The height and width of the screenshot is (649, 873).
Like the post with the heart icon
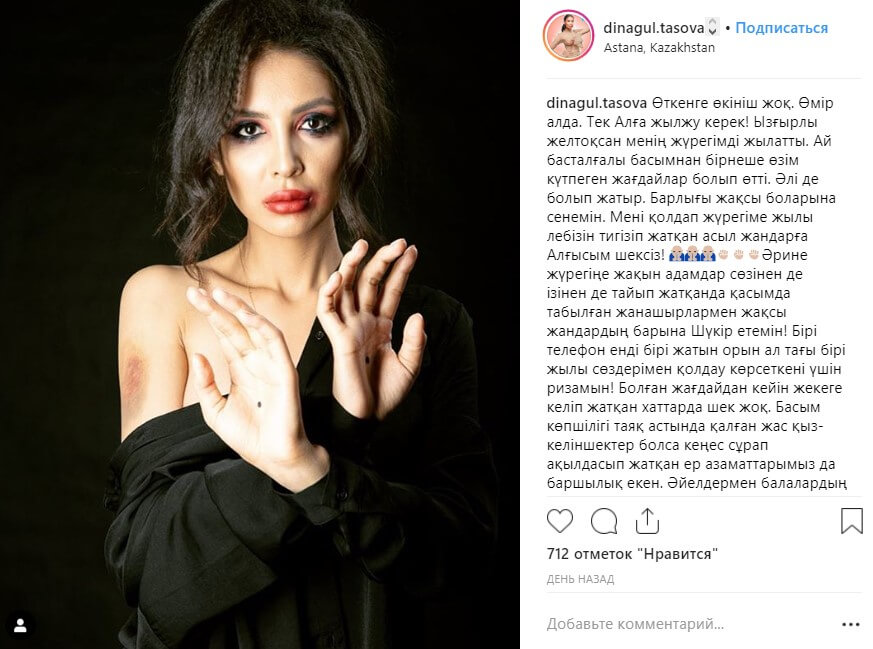click(560, 521)
